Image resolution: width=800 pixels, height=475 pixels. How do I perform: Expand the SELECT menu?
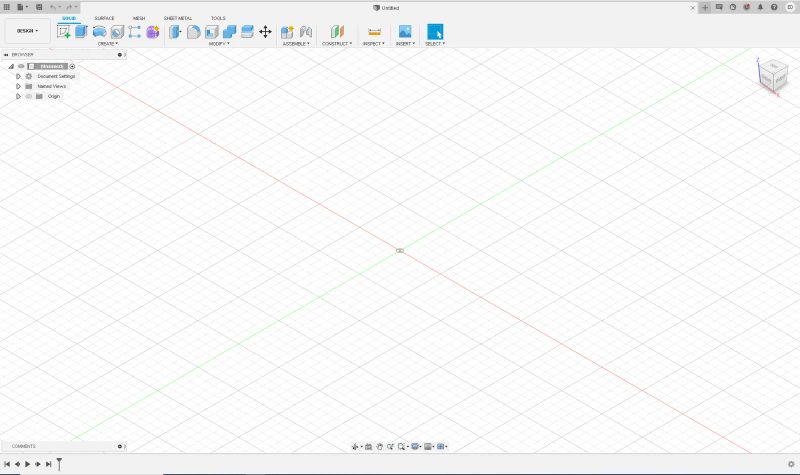tap(435, 44)
